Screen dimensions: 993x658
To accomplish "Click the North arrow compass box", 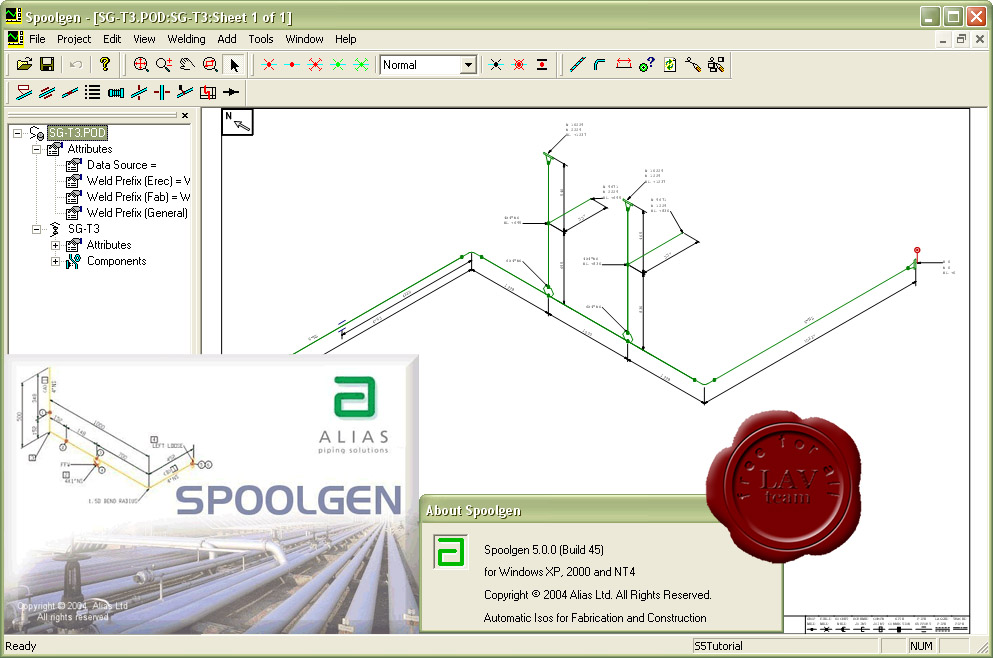I will click(x=237, y=122).
